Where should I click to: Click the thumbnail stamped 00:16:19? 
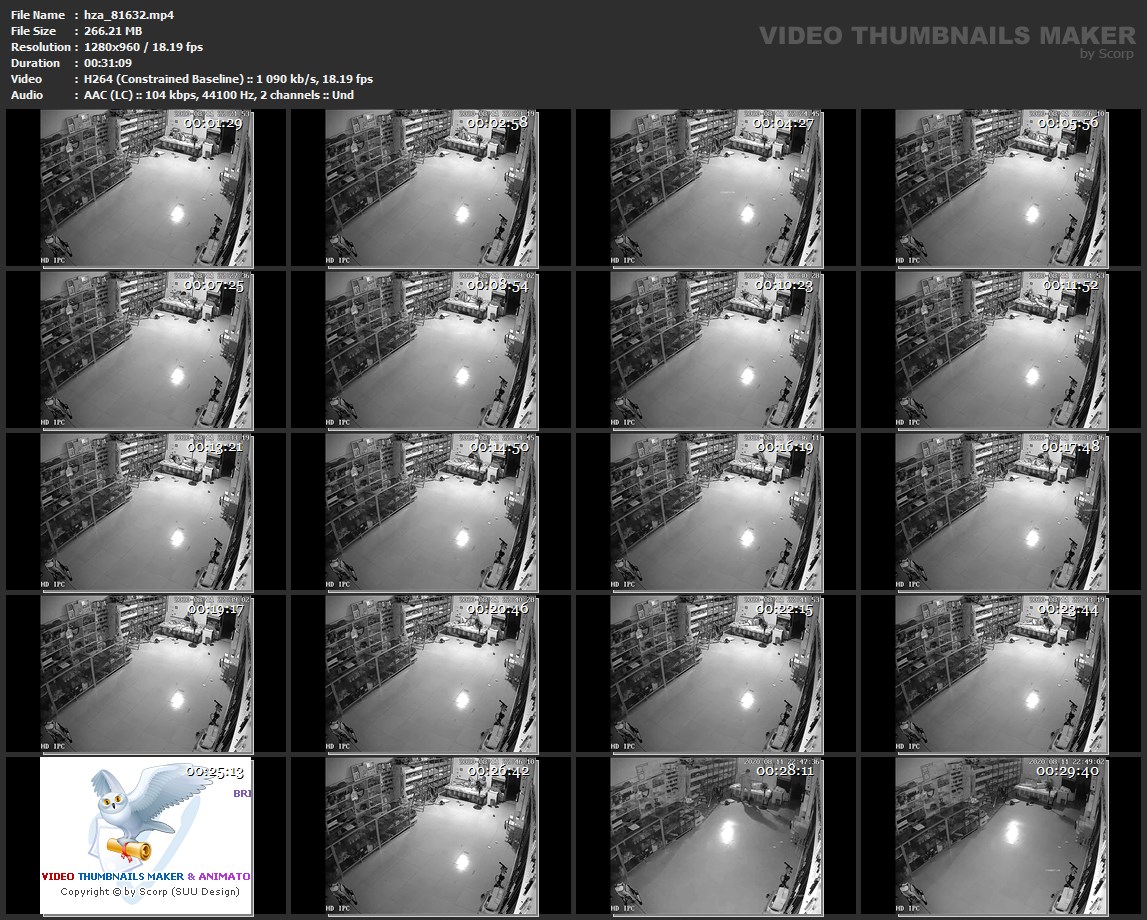pos(716,512)
